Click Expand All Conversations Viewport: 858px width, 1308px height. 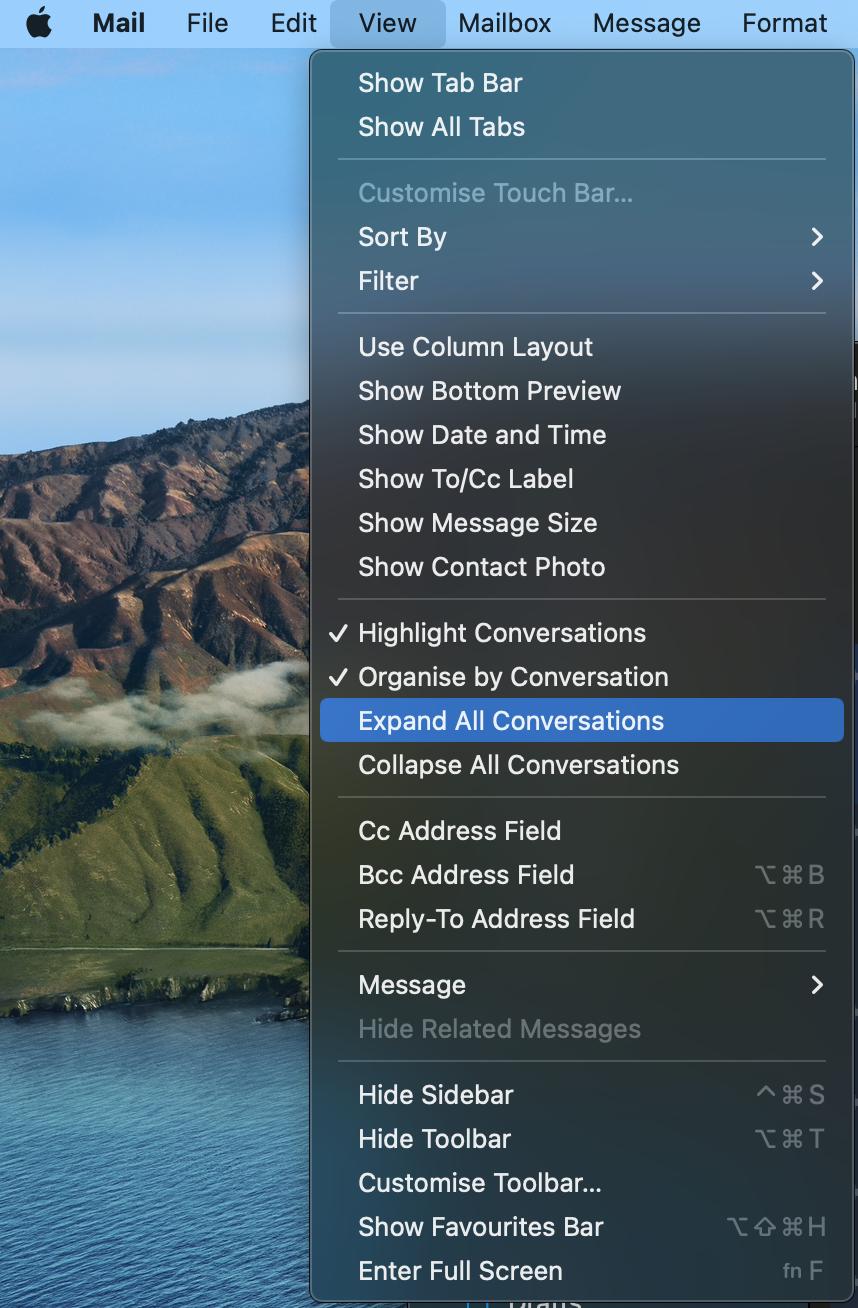(582, 721)
